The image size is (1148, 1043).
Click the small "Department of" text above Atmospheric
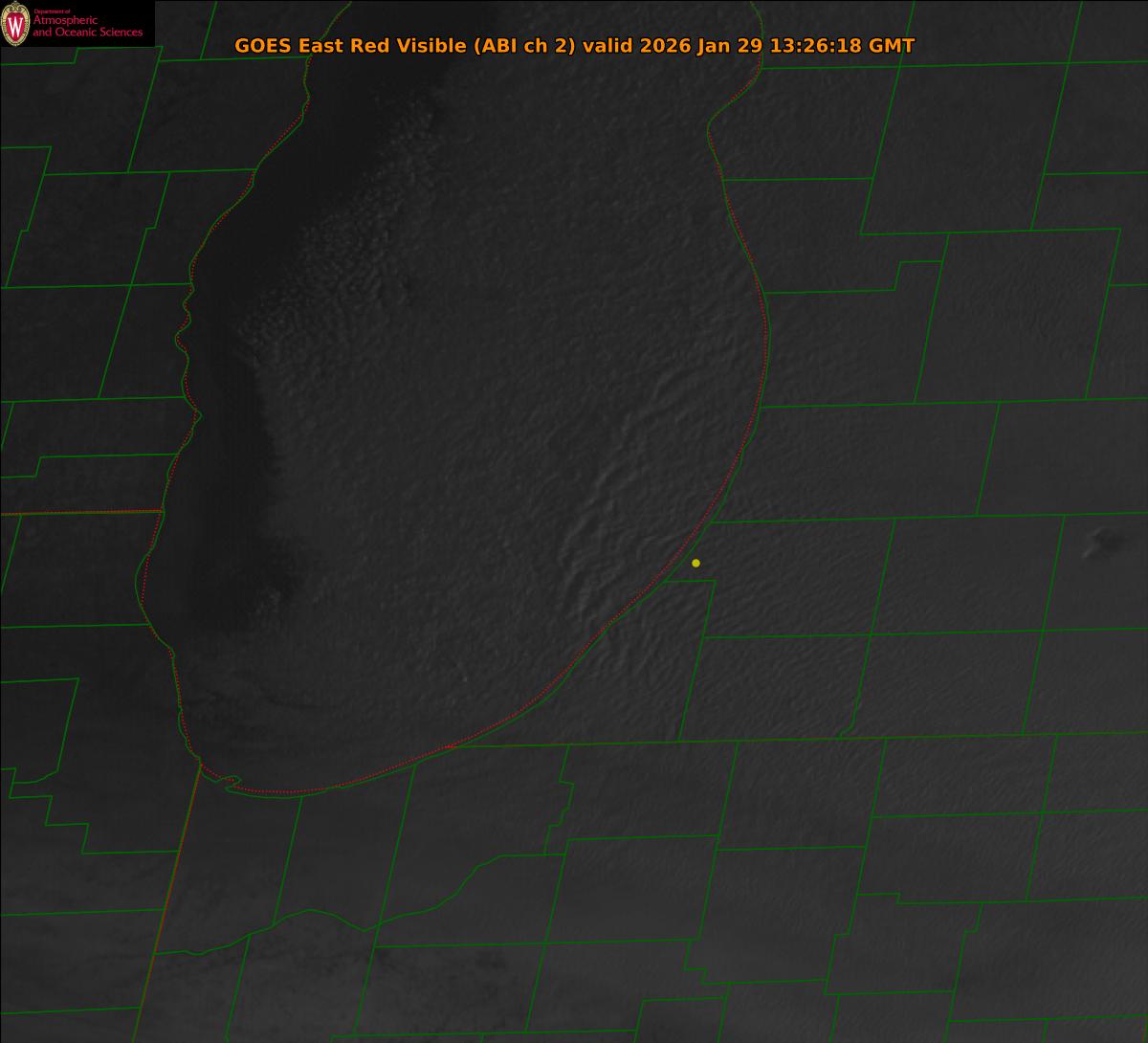(x=50, y=11)
